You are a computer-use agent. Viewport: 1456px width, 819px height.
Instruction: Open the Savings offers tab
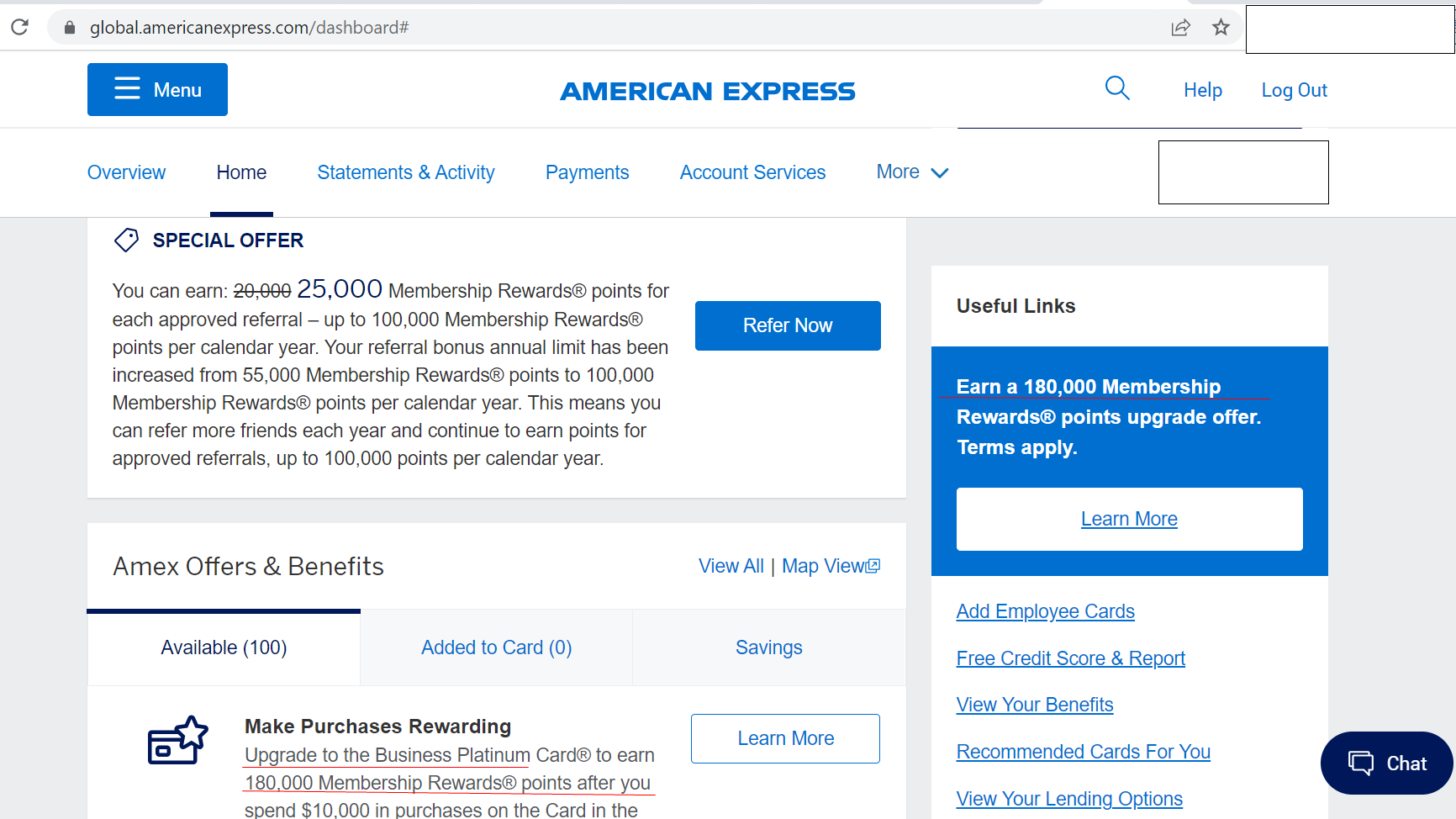coord(768,647)
